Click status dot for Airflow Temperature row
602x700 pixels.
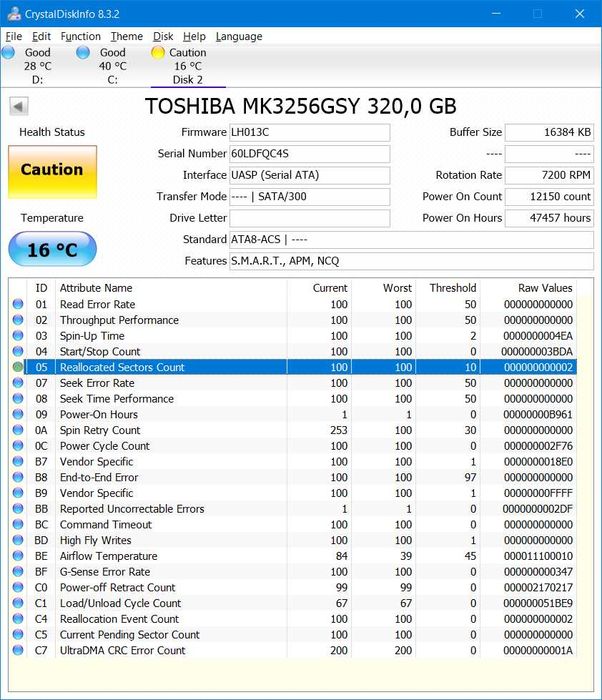coord(18,556)
